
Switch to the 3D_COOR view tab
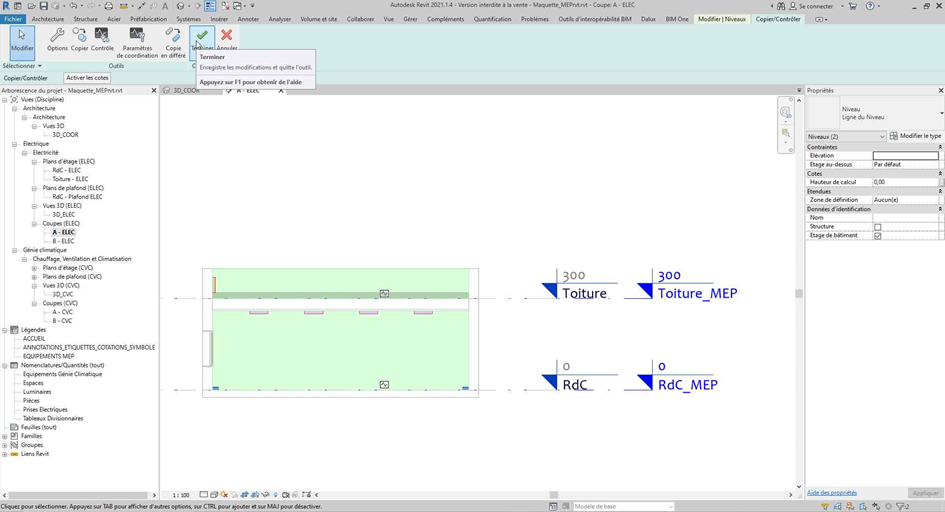tap(187, 90)
